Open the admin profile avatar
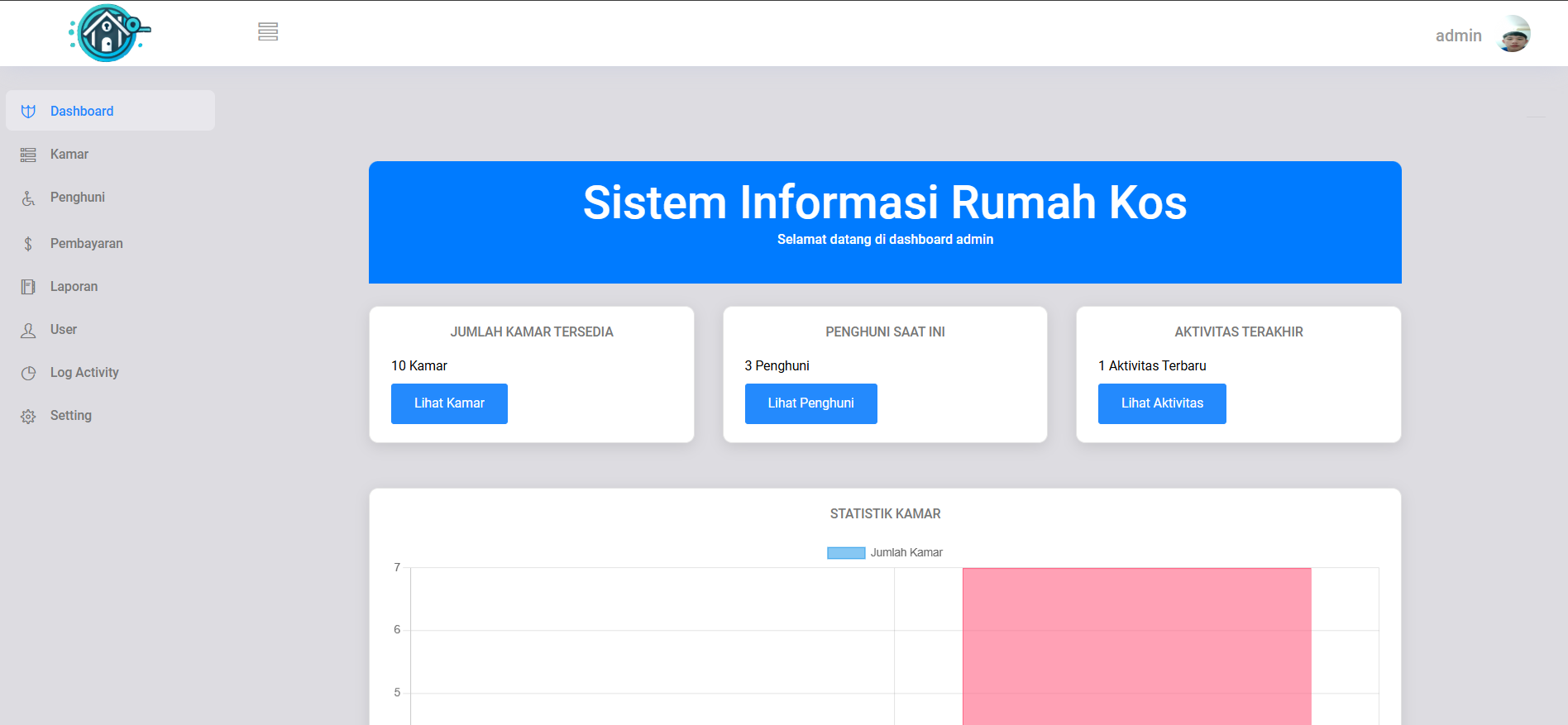The width and height of the screenshot is (1568, 725). (x=1513, y=35)
